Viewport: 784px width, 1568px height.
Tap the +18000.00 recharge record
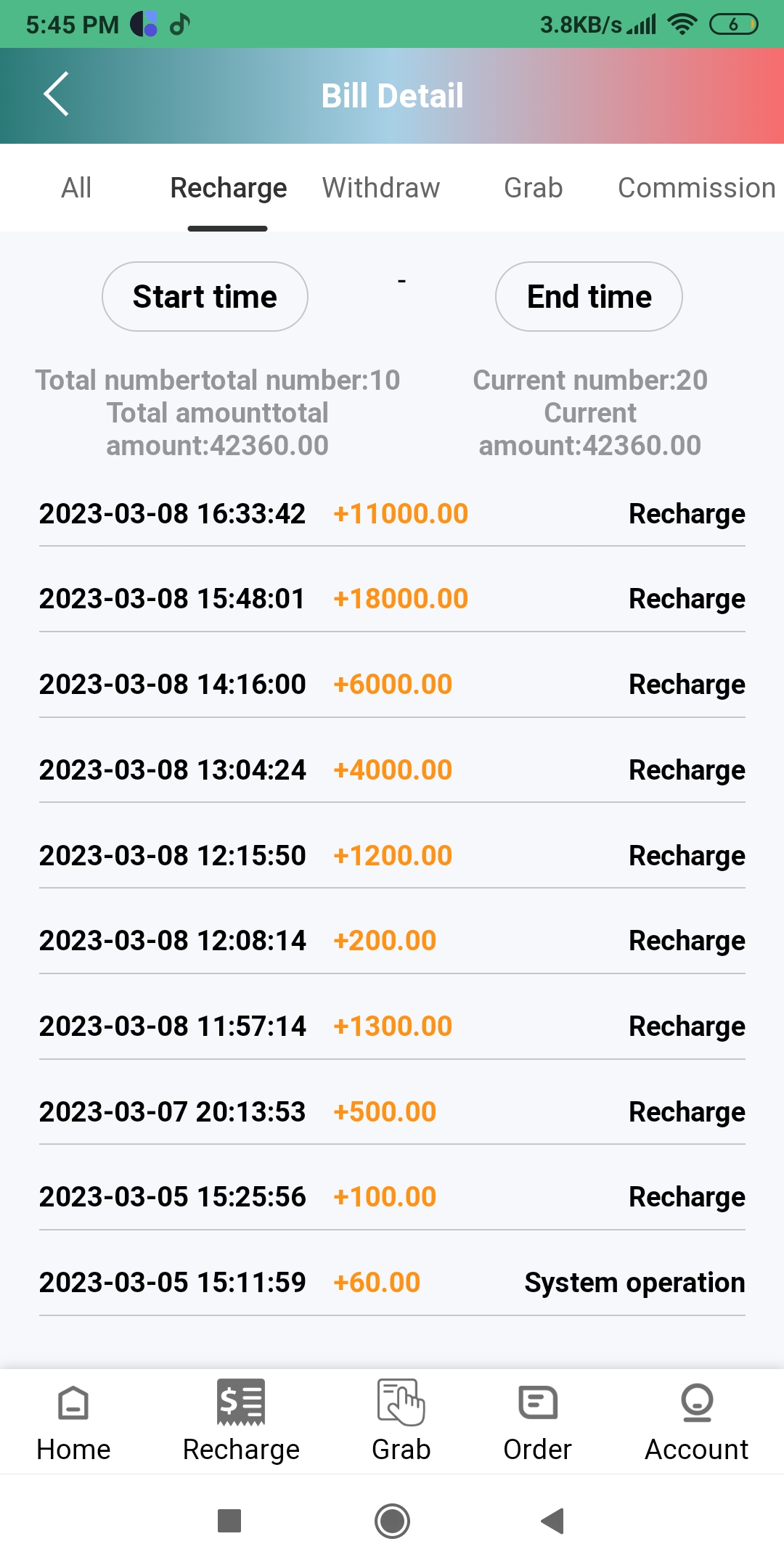392,599
